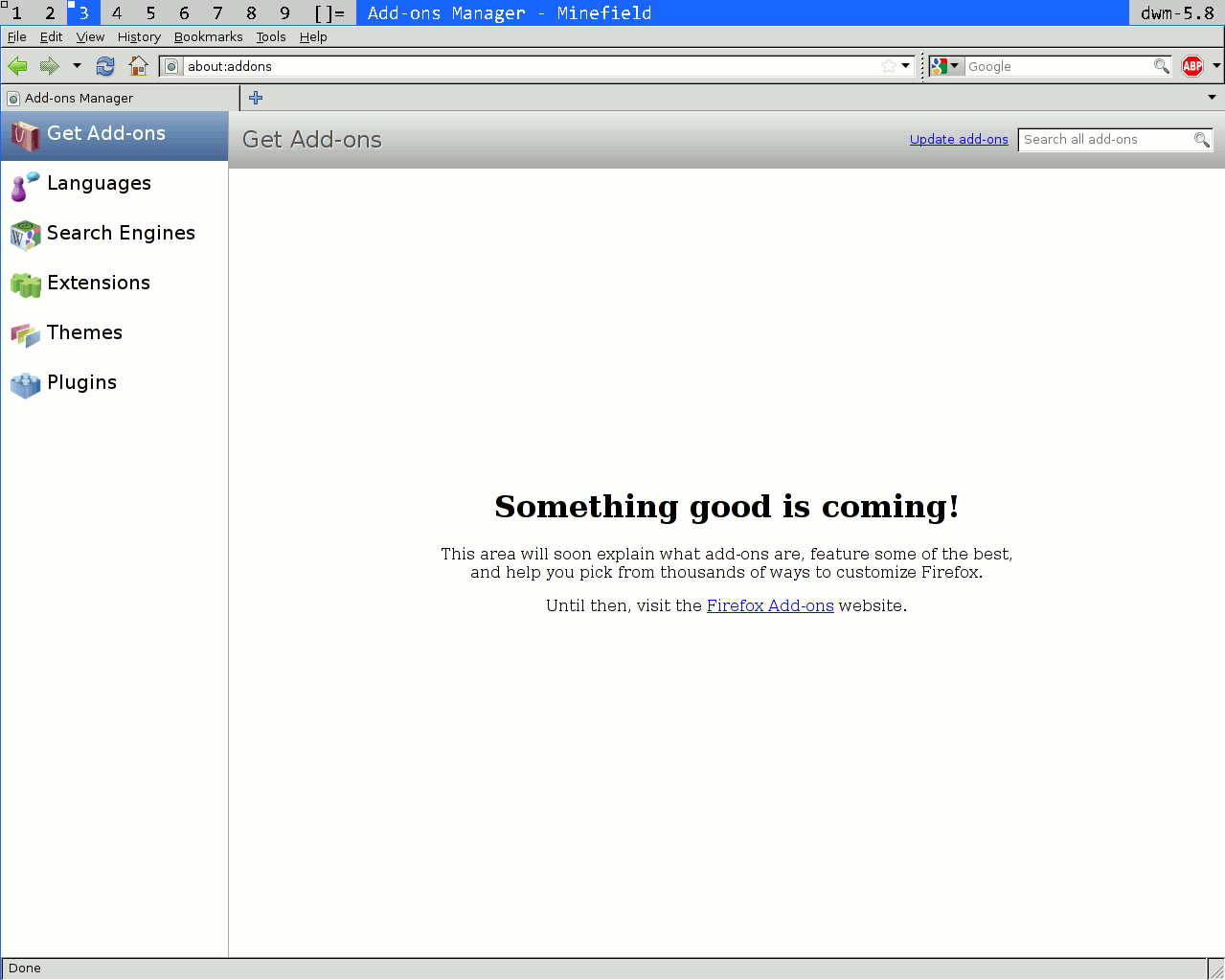
Task: Click the window resize grip in status bar
Action: click(1216, 969)
